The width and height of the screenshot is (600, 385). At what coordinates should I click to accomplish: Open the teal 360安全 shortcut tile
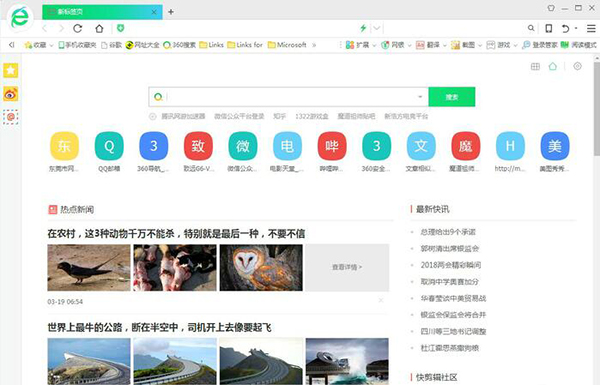(377, 146)
